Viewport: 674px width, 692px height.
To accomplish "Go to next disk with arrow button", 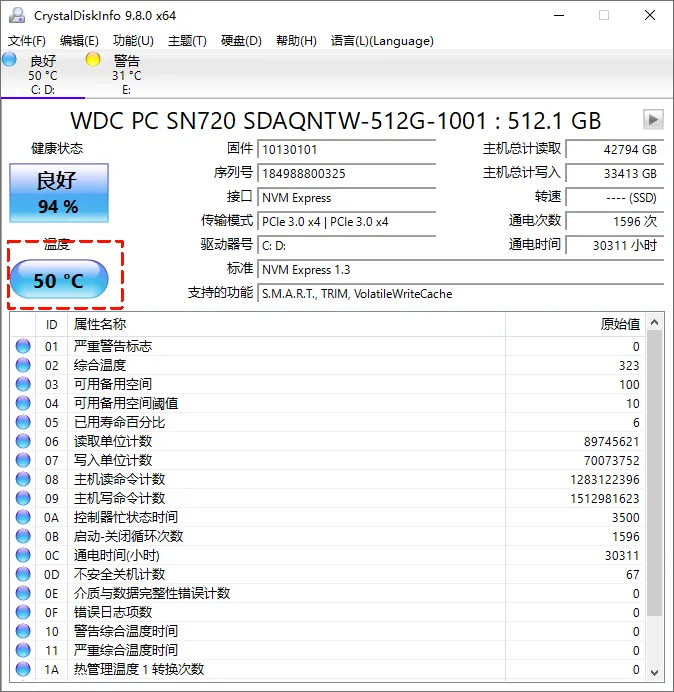I will point(653,119).
